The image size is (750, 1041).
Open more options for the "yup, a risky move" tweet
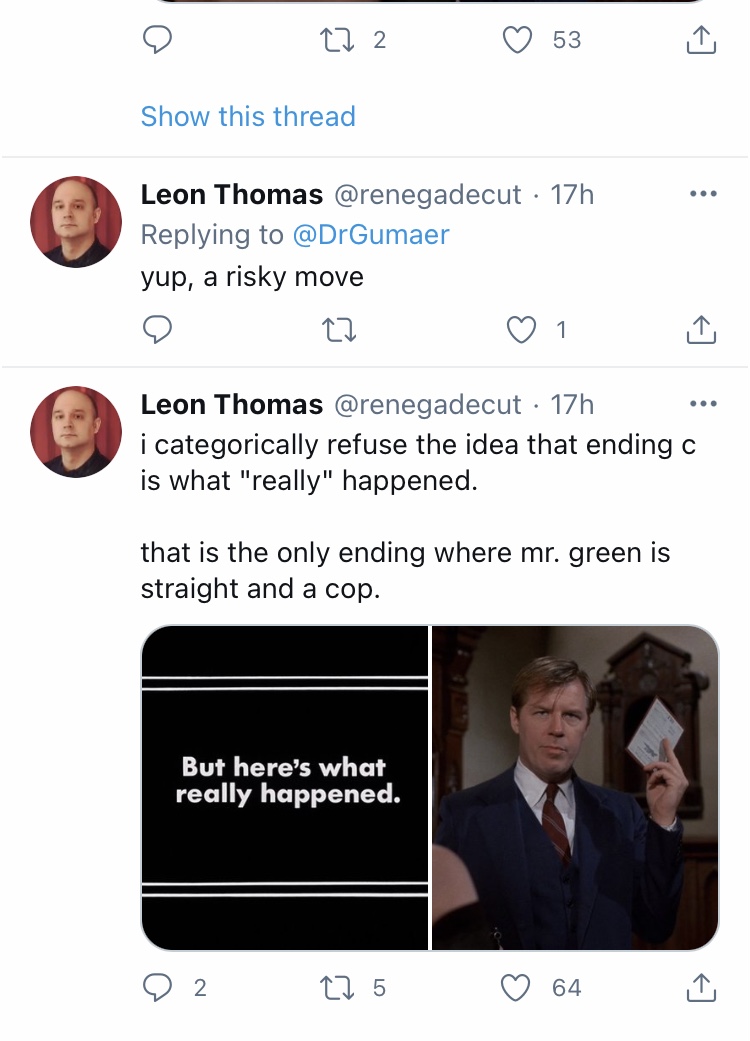click(703, 195)
